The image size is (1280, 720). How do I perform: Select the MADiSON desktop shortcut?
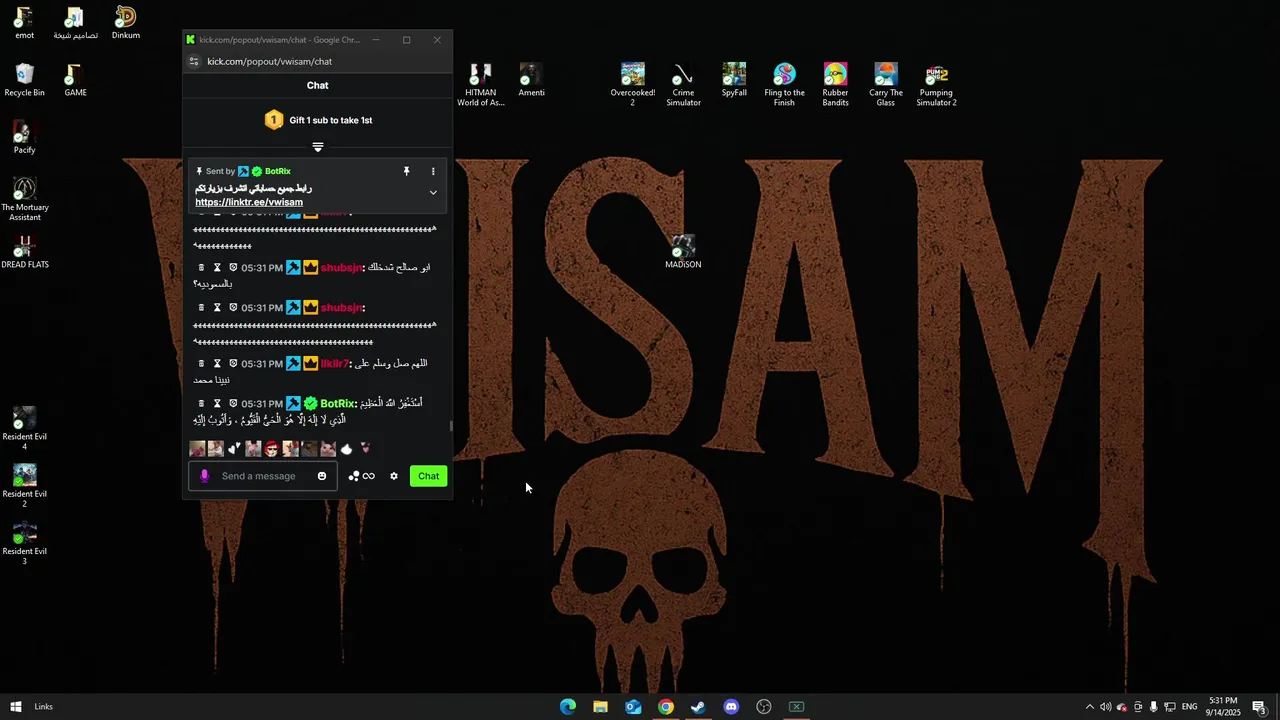(683, 252)
